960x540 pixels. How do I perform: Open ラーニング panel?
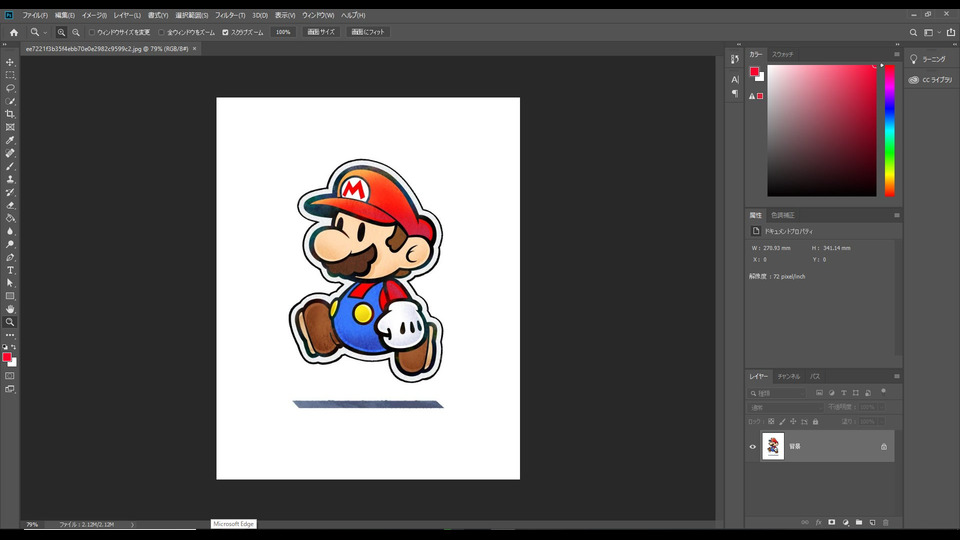928,59
